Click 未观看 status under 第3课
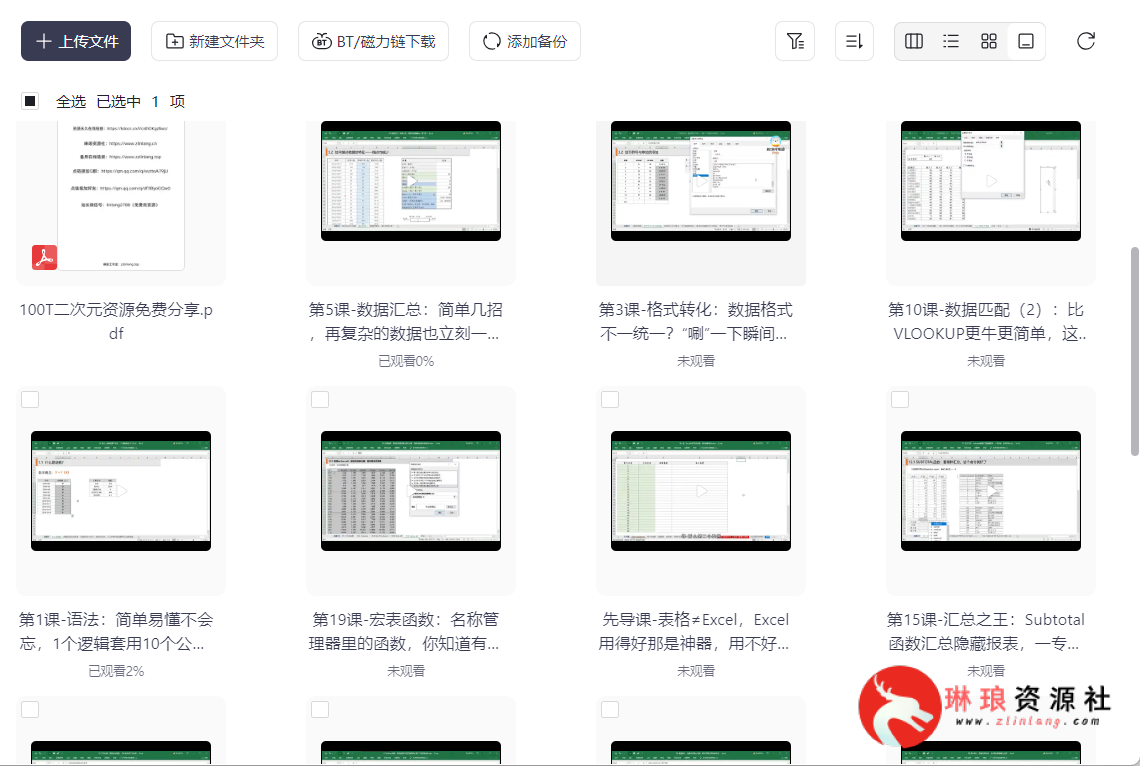The width and height of the screenshot is (1140, 766). (696, 361)
